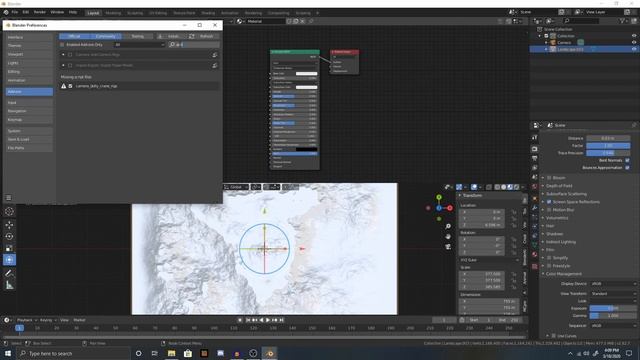Toggle Bent Normals checkbox
This screenshot has width=640, height=360.
[627, 160]
